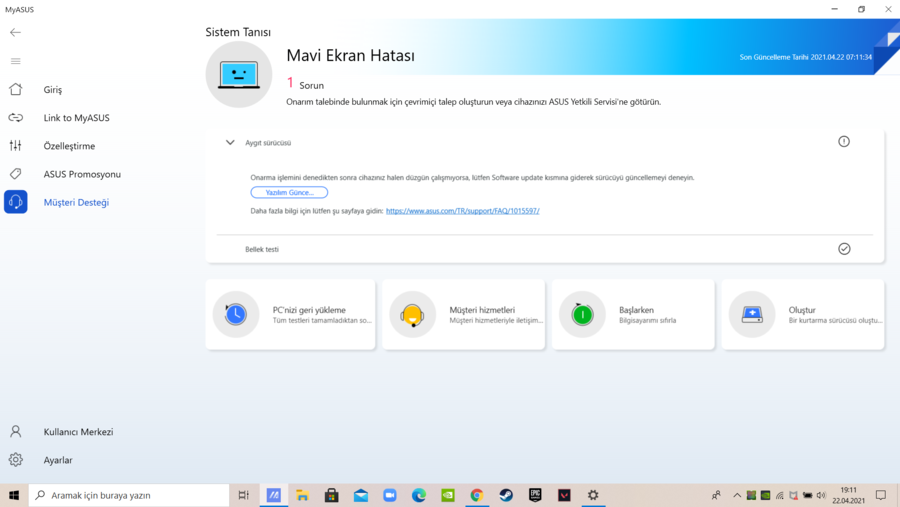Click the user profile icon
The width and height of the screenshot is (900, 507).
(15, 431)
